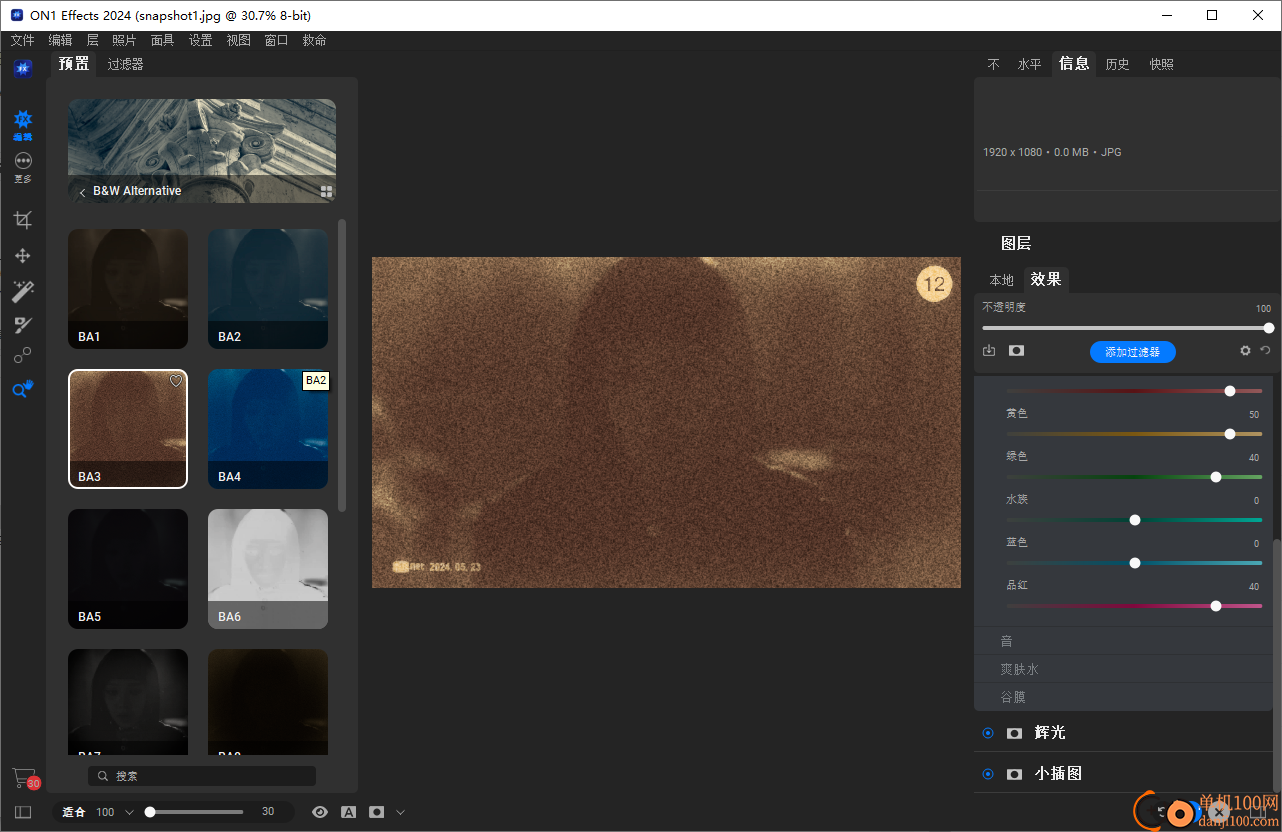
Task: Switch to the 不 tab
Action: [x=993, y=64]
